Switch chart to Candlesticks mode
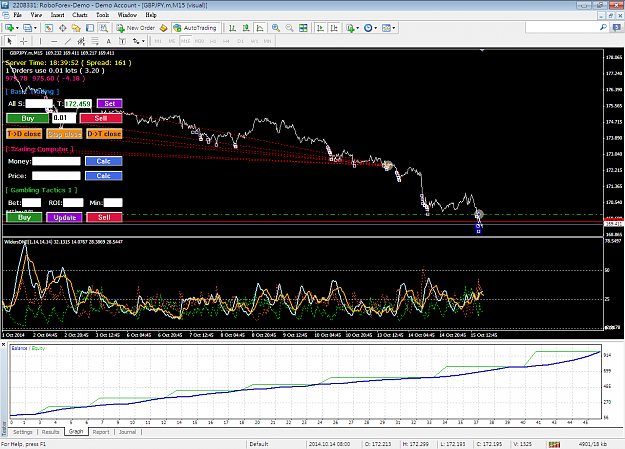Image resolution: width=625 pixels, height=449 pixels. click(x=246, y=28)
